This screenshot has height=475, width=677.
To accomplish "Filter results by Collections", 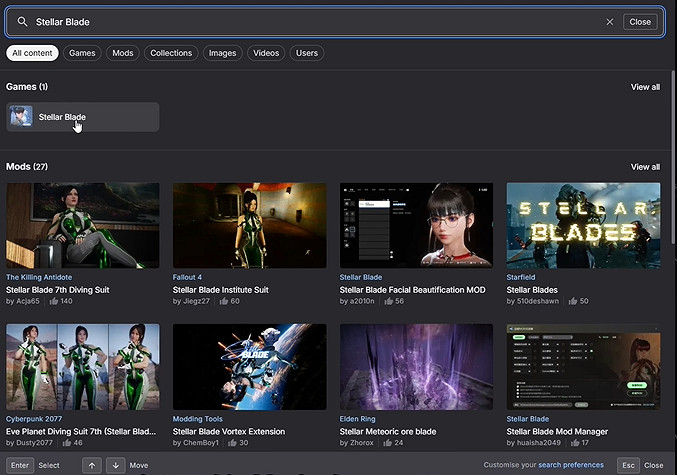I will pyautogui.click(x=171, y=53).
